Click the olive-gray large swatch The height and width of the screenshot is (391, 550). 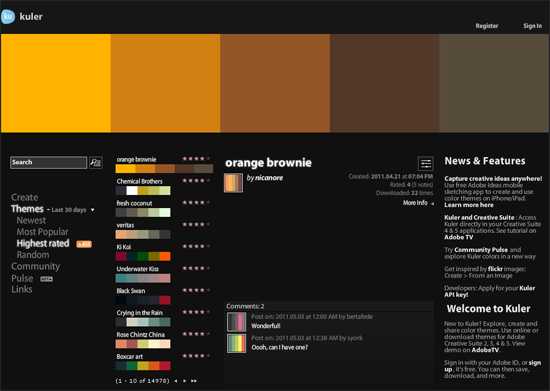point(494,83)
